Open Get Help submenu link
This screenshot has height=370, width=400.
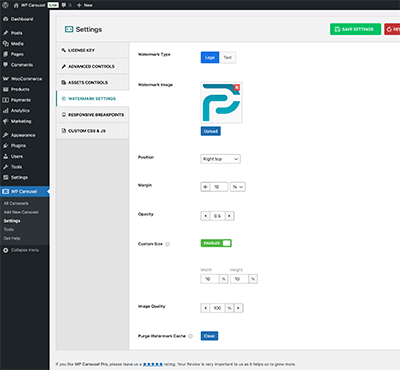pos(12,238)
